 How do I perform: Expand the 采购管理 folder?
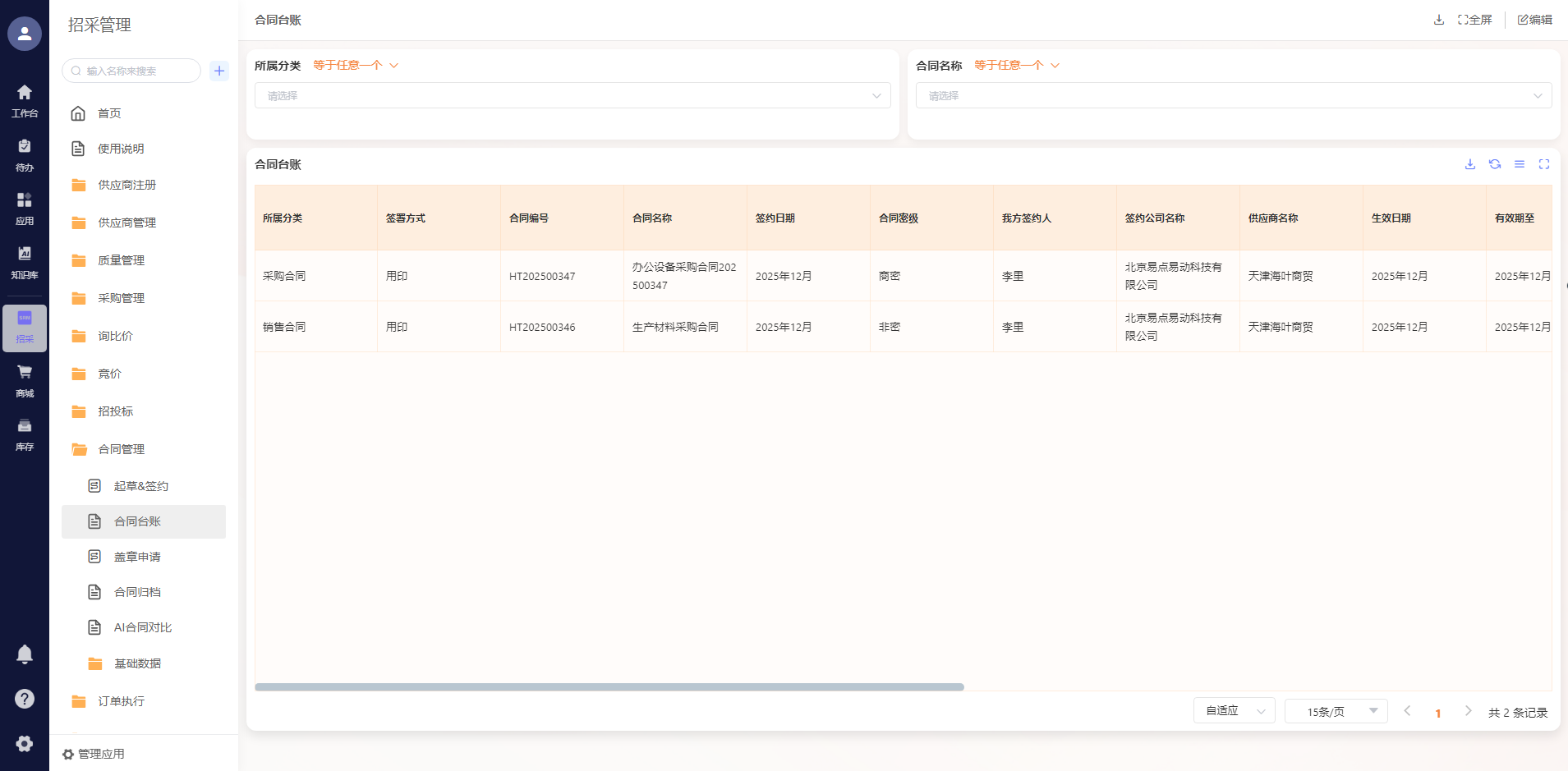point(121,298)
